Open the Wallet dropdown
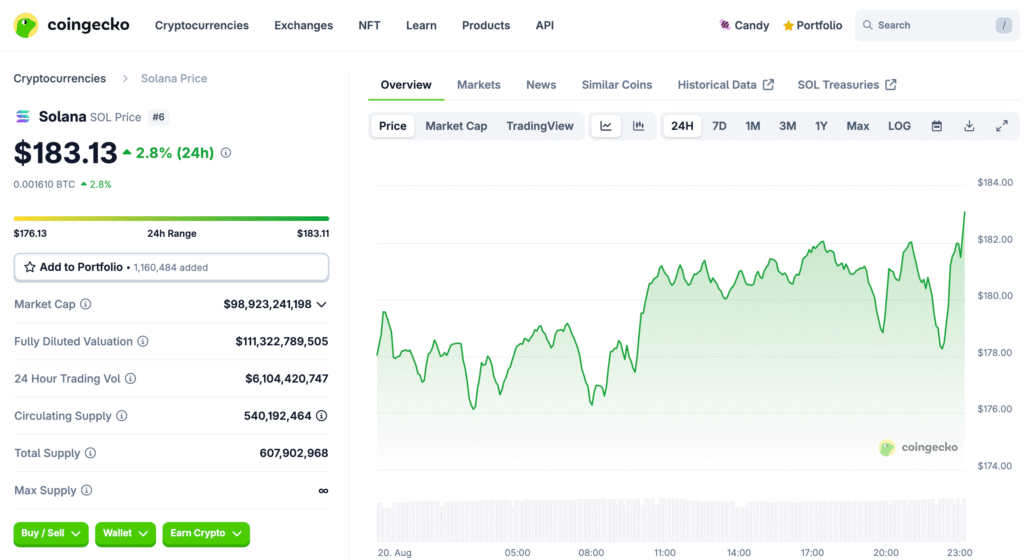Viewport: 1024px width, 560px height. (125, 534)
